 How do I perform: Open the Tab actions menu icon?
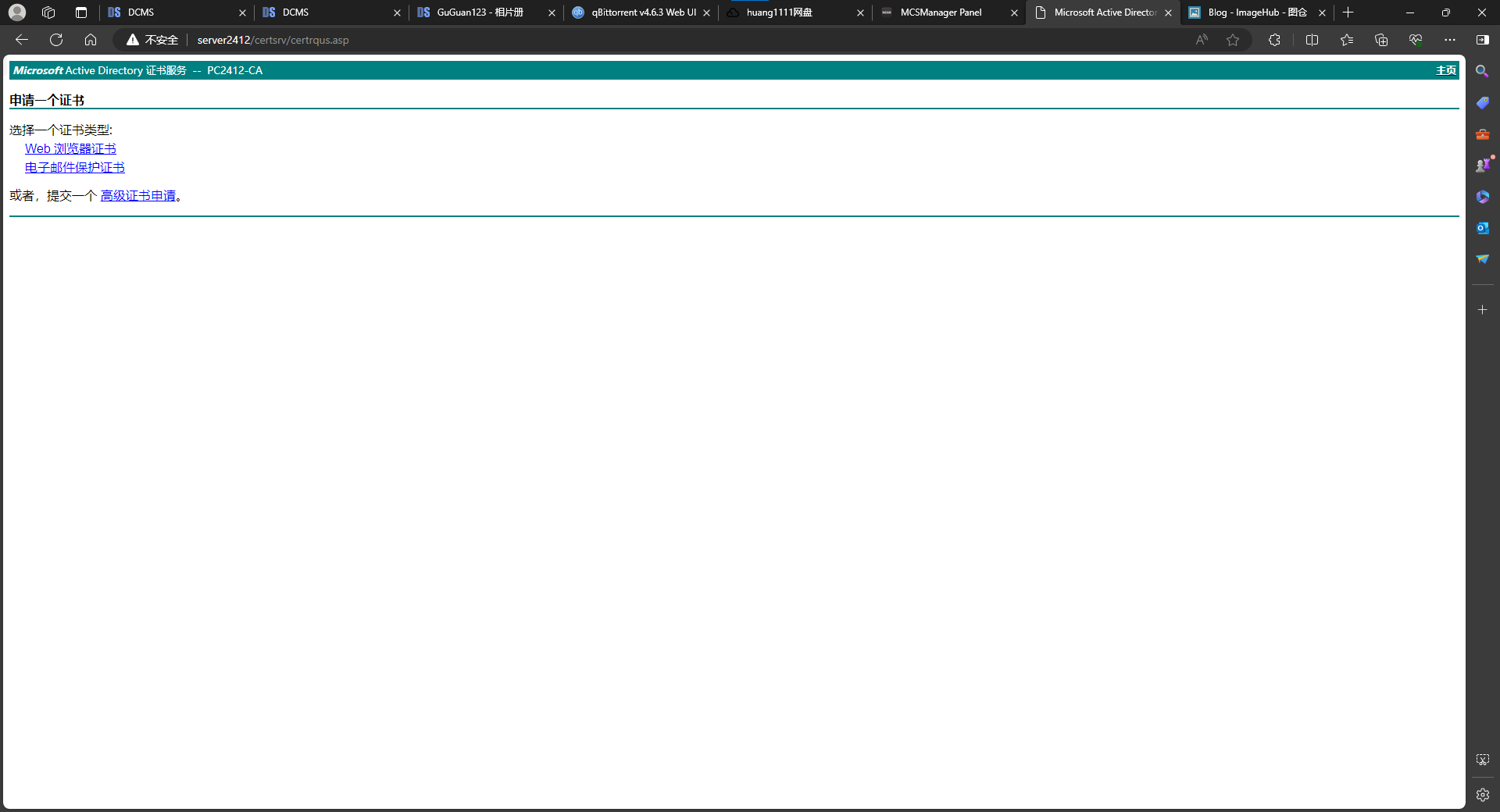tap(81, 12)
